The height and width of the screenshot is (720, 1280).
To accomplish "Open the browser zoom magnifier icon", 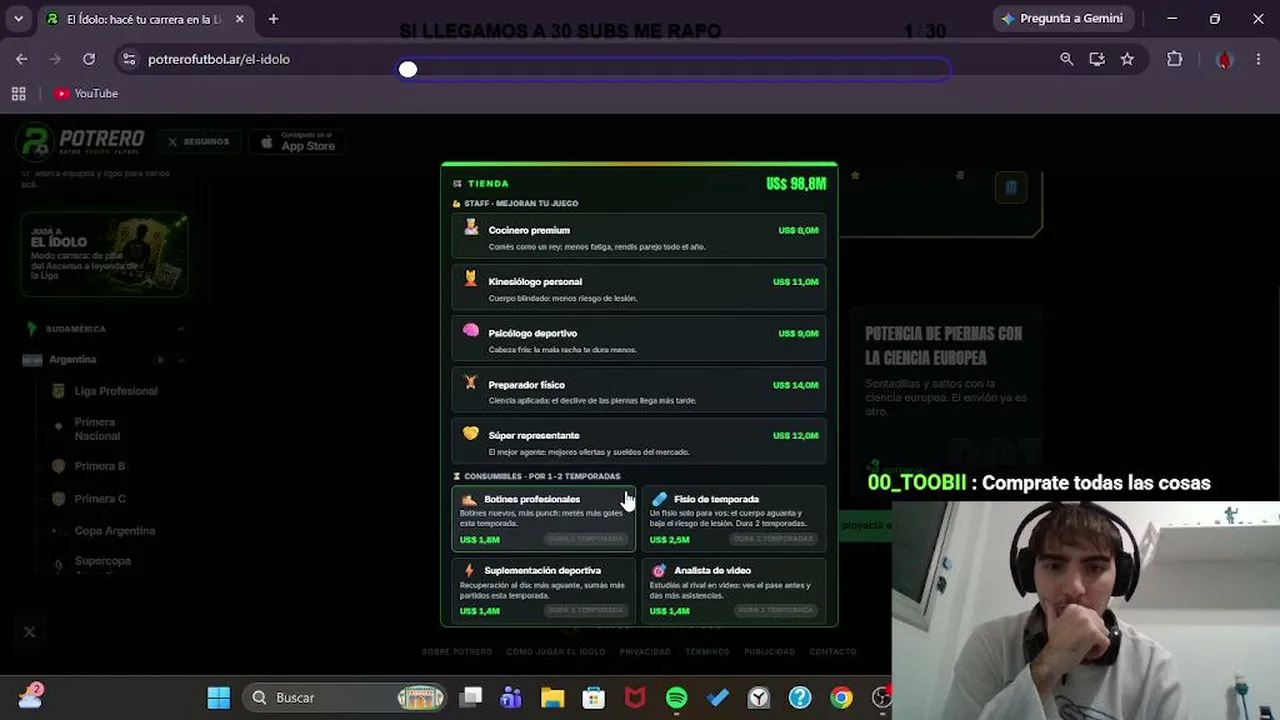I will coord(1067,59).
